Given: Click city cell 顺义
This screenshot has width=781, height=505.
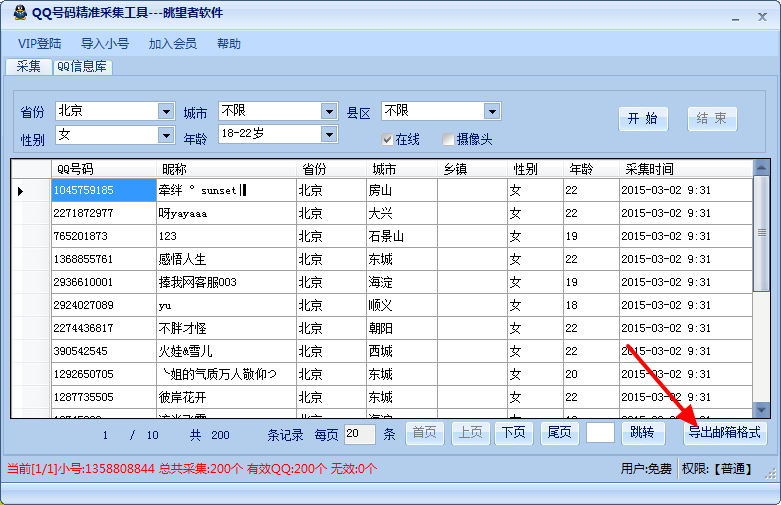Looking at the screenshot, I should click(x=402, y=305).
